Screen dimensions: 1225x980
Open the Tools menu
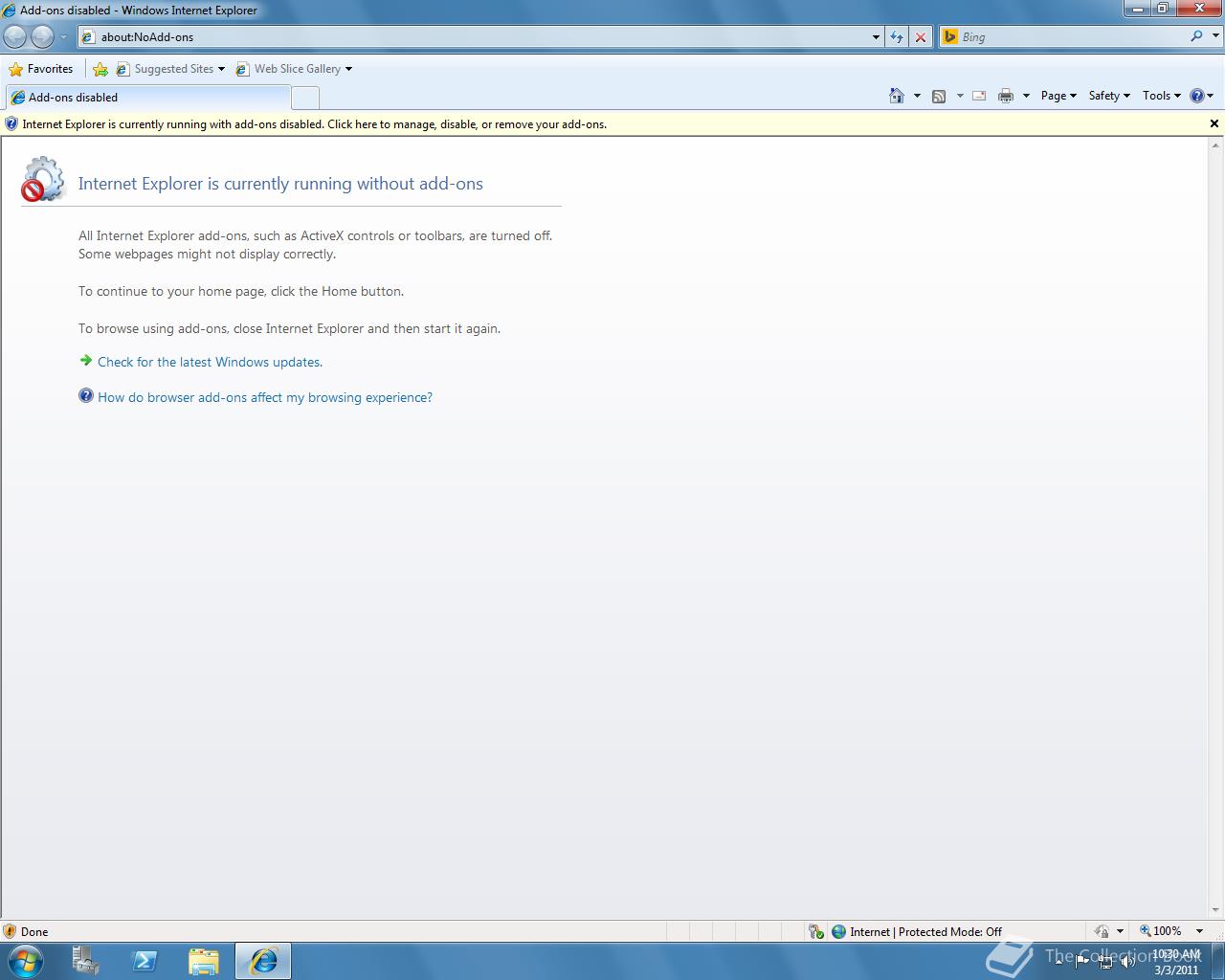1161,96
